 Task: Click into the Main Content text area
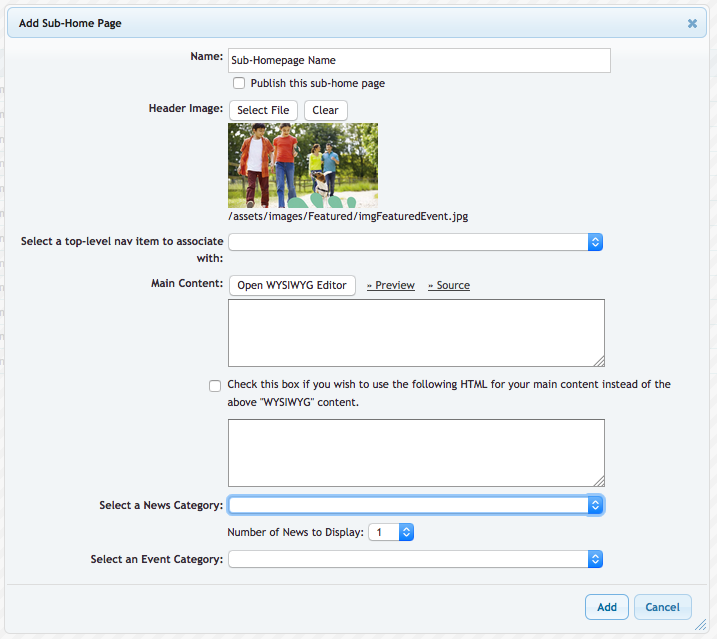click(x=416, y=333)
